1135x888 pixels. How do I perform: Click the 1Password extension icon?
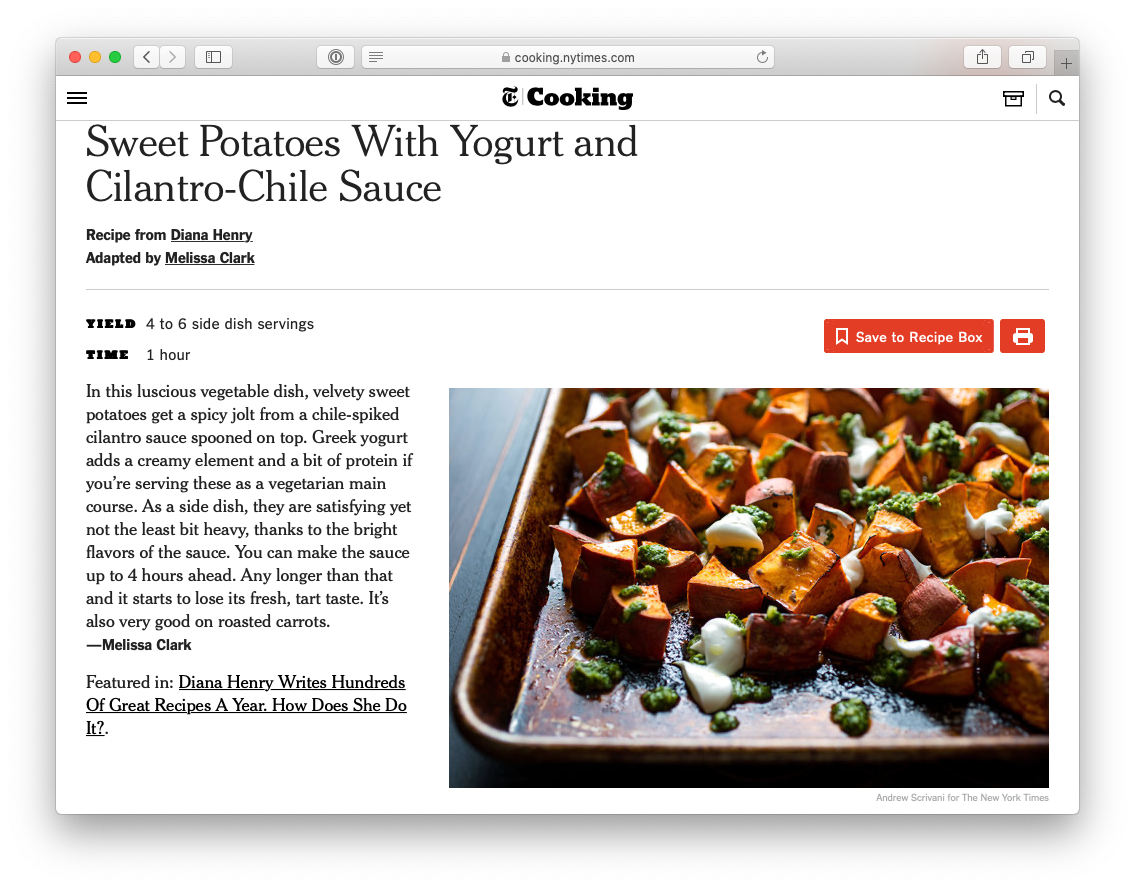(x=336, y=57)
